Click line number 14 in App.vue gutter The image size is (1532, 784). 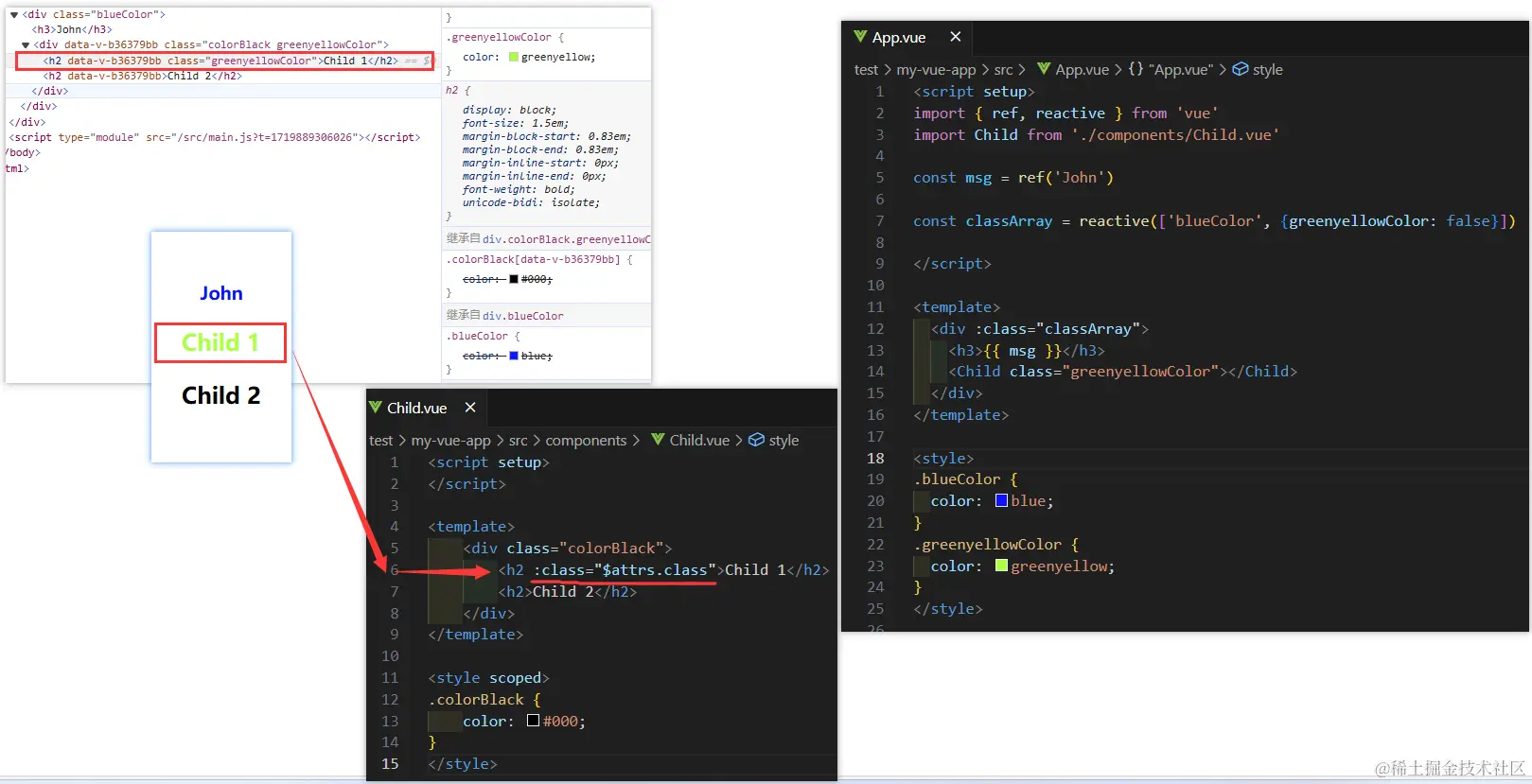point(875,371)
